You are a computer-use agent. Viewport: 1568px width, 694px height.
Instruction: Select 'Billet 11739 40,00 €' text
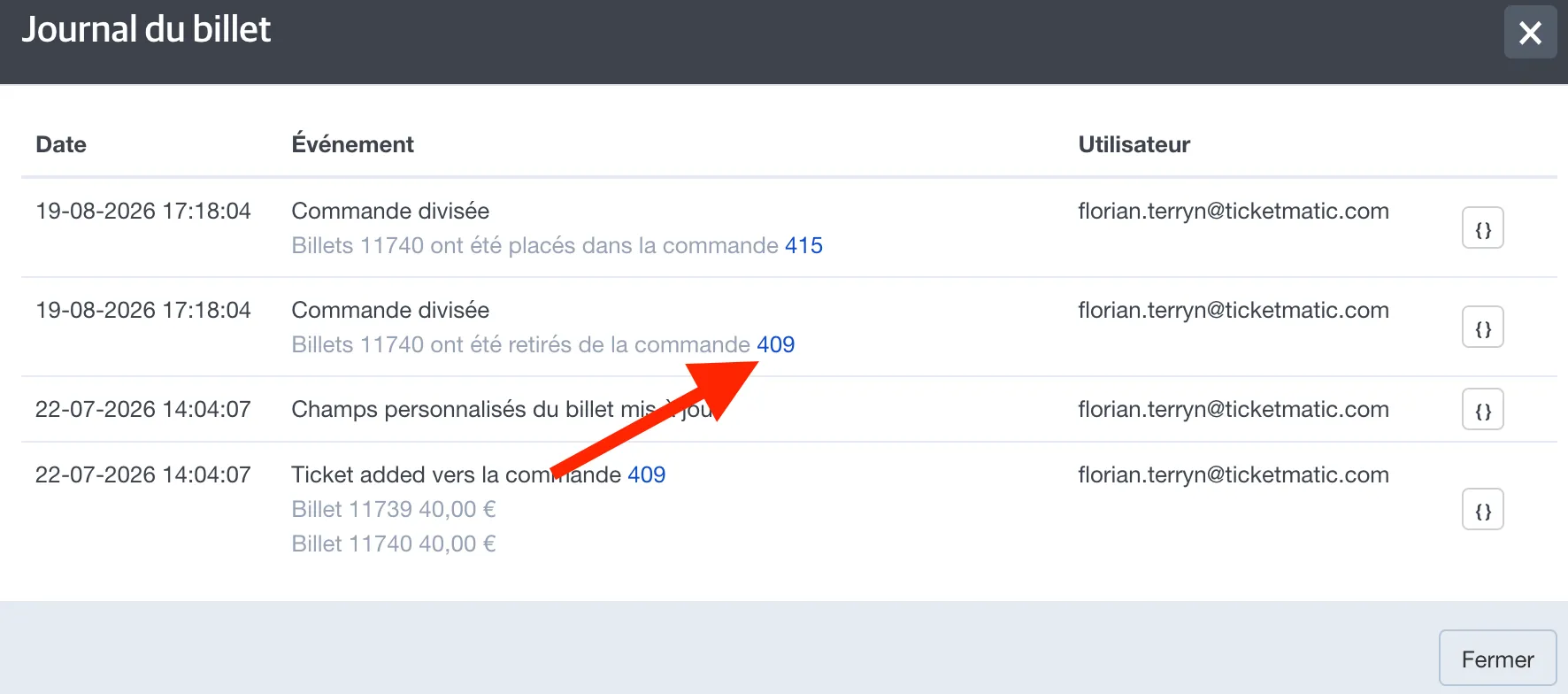click(394, 509)
